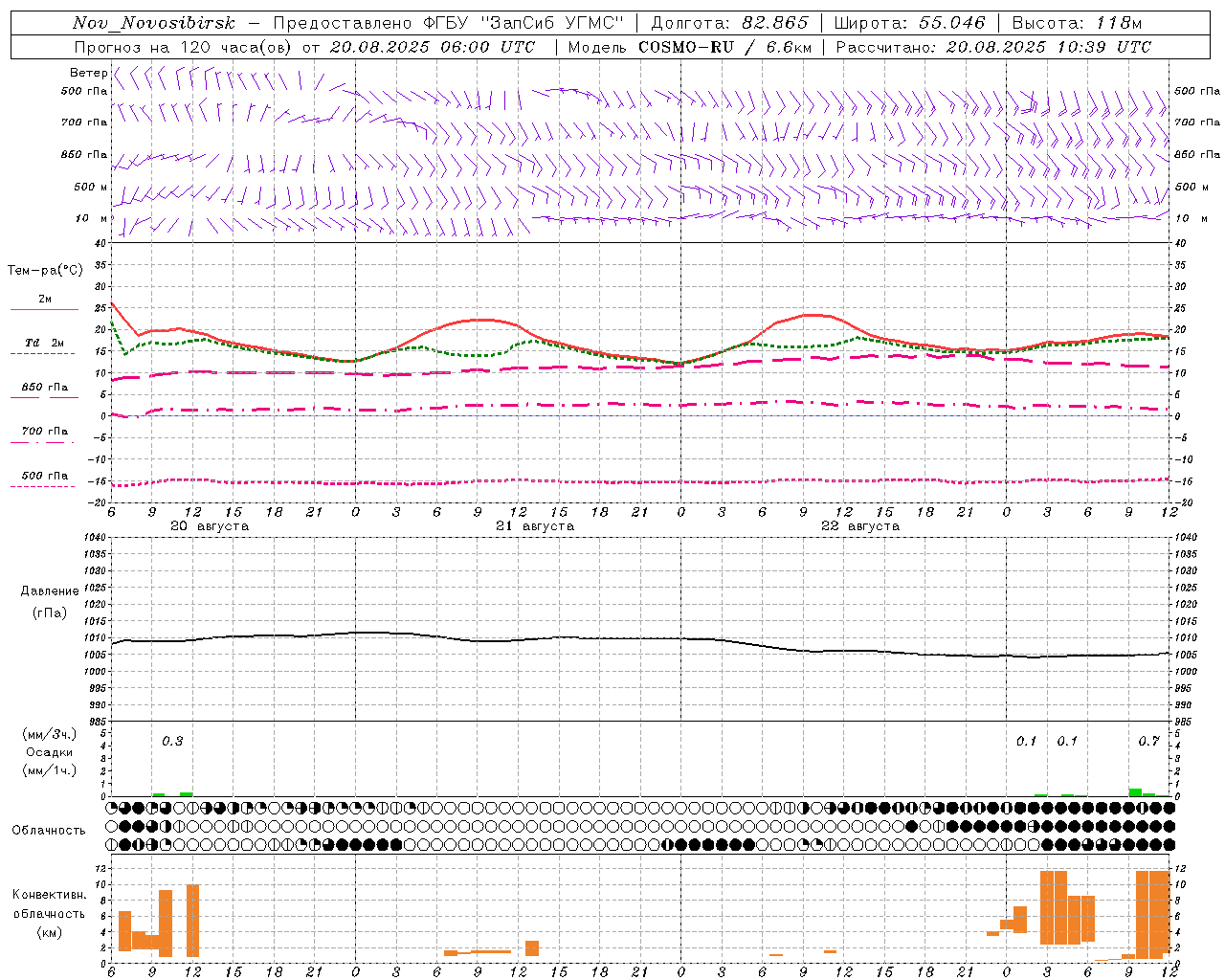Click the "21 августа" date label
This screenshot has width=1225, height=980.
535,526
